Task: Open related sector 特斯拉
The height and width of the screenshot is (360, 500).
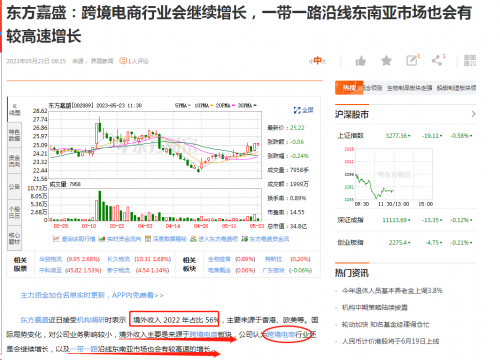Action: pos(273,259)
